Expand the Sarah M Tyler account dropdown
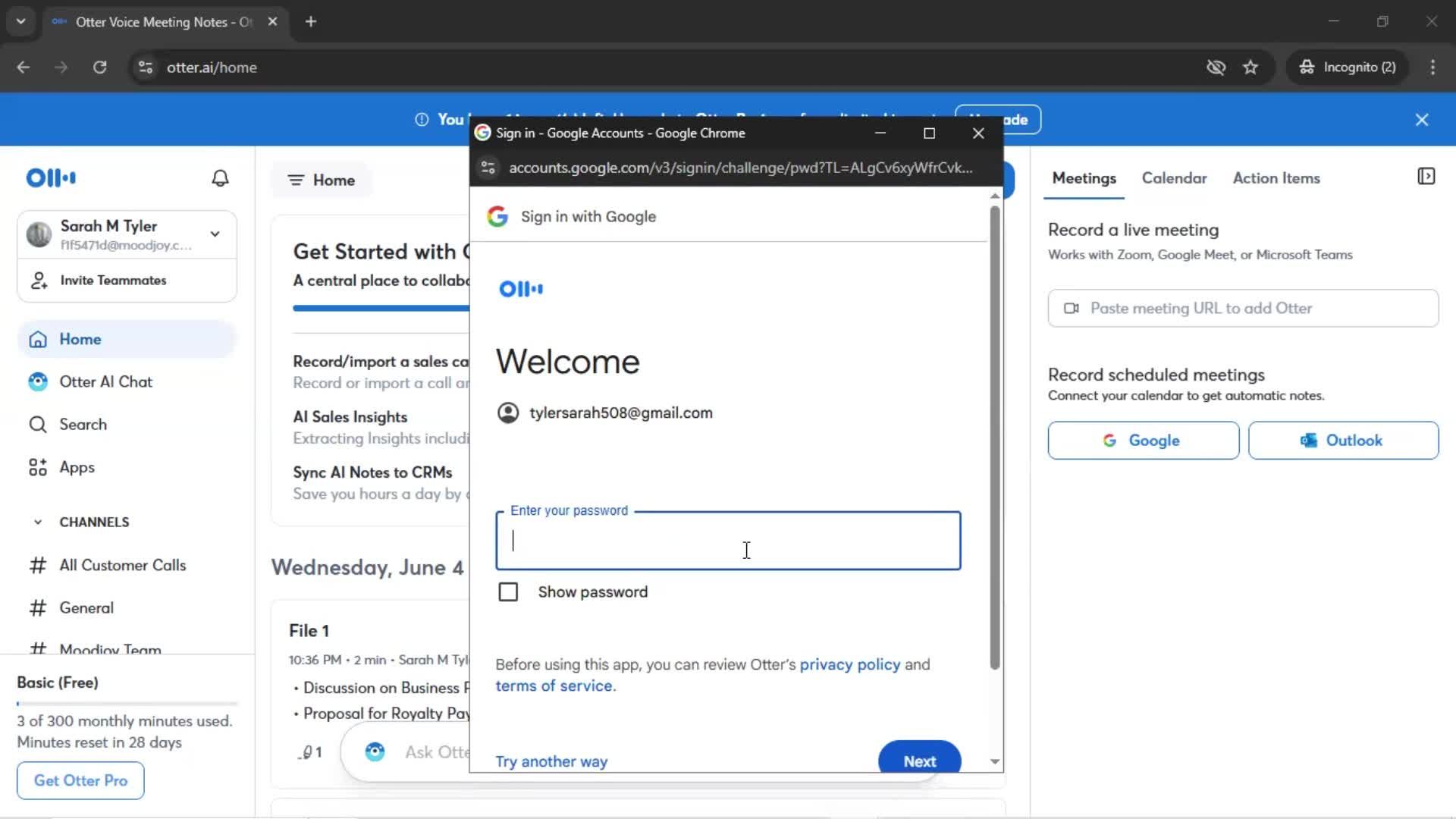This screenshot has width=1456, height=819. click(215, 234)
